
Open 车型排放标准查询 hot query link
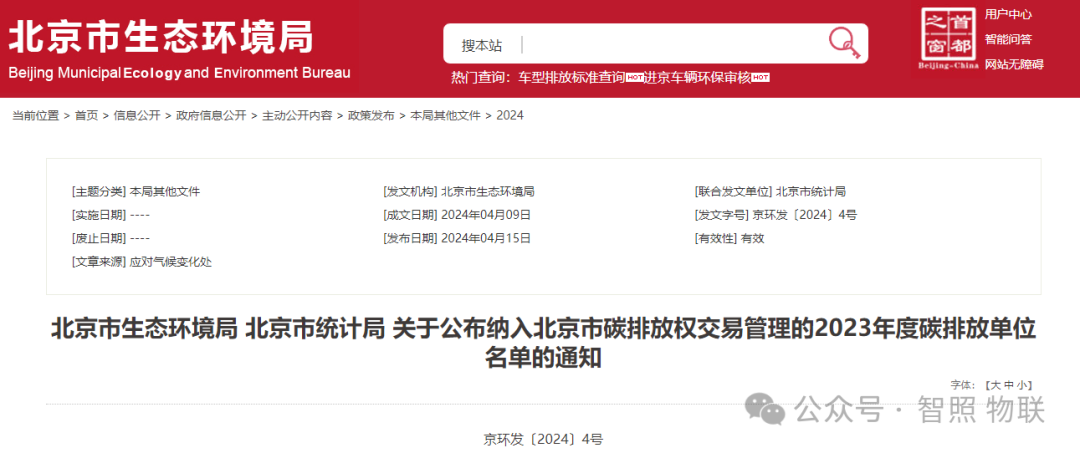[571, 78]
